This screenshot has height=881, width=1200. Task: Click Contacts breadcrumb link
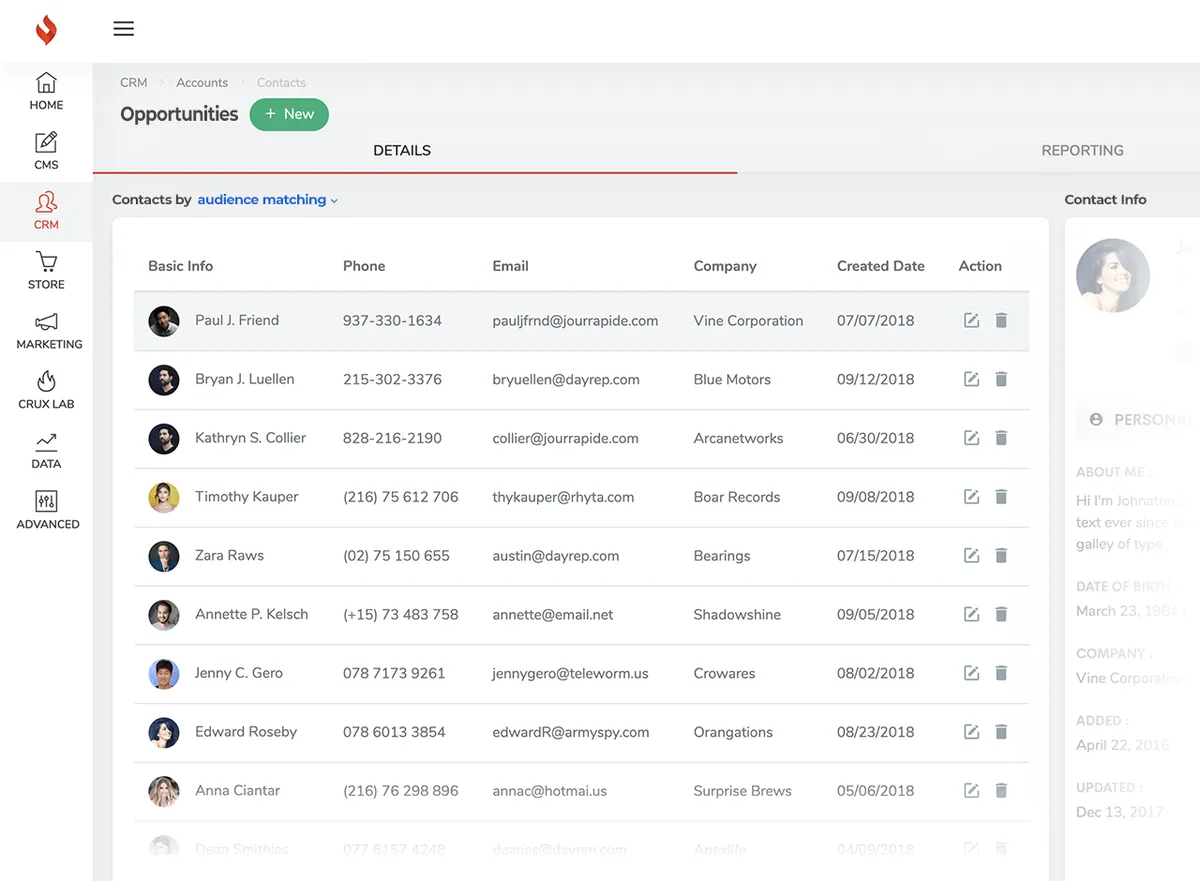[x=281, y=83]
